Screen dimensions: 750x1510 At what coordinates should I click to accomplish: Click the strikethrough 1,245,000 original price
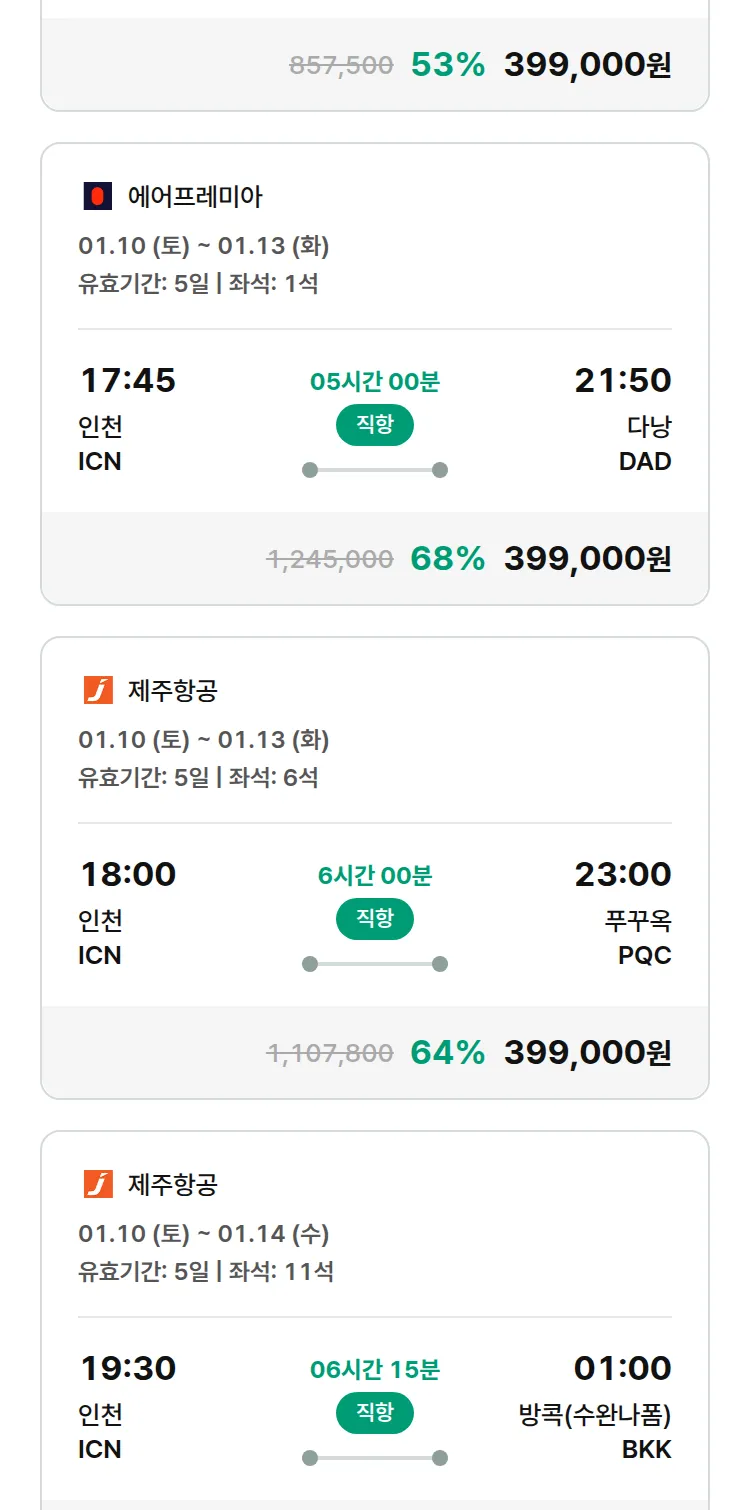pos(330,560)
